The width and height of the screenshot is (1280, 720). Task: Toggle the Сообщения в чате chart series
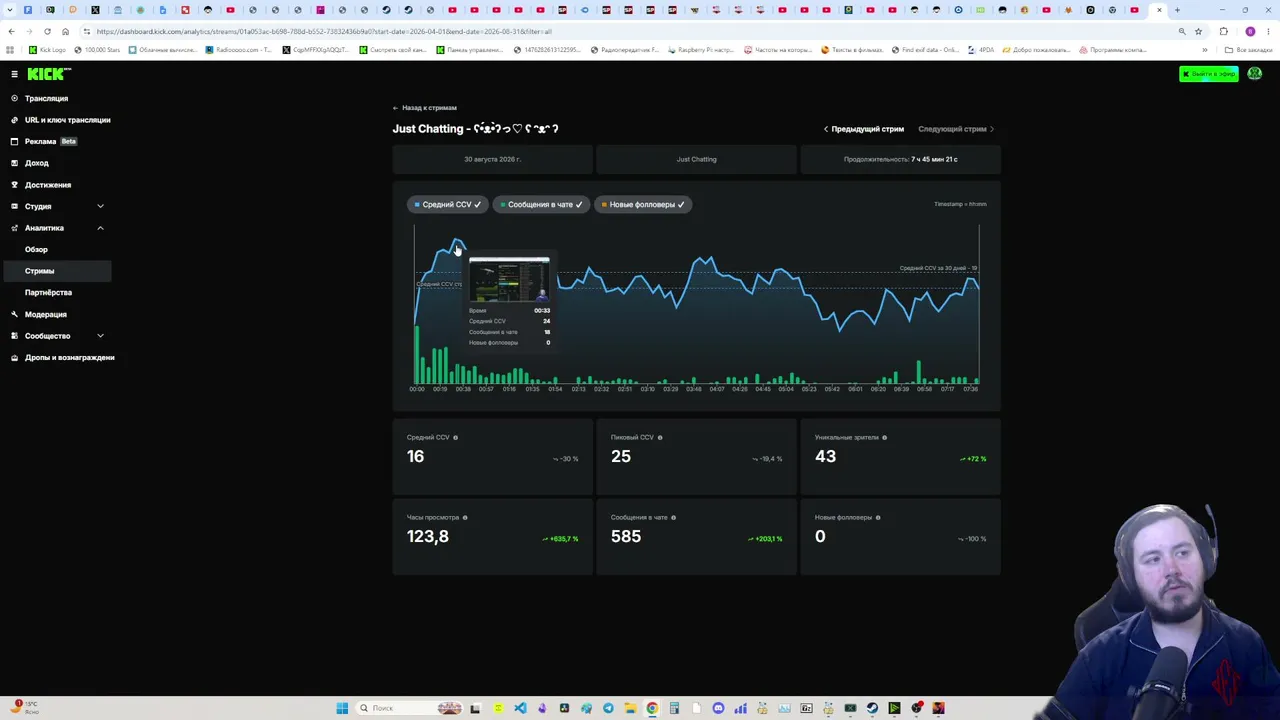click(541, 204)
